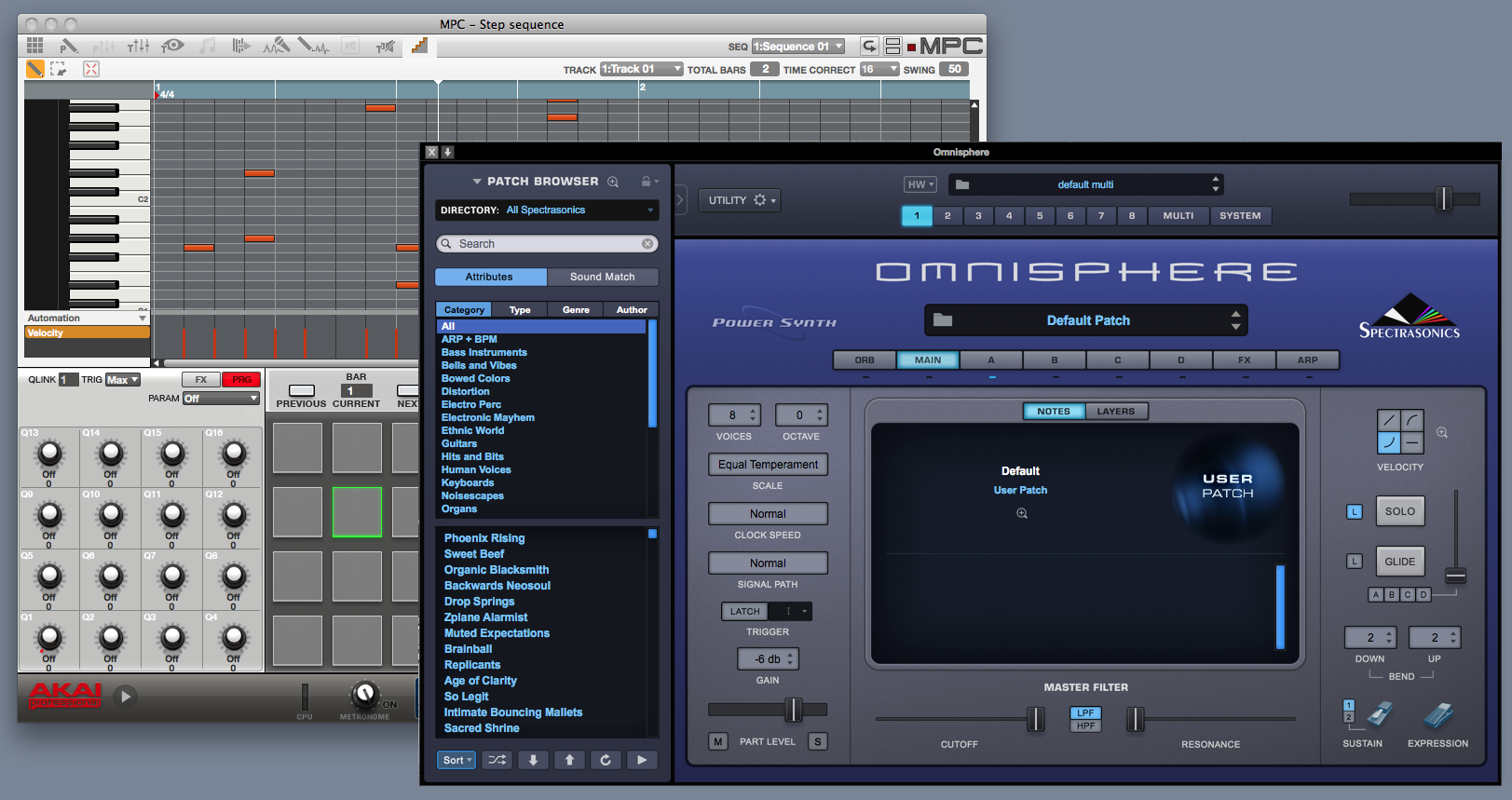This screenshot has height=800, width=1512.
Task: Open the TRIG Max dropdown
Action: pyautogui.click(x=122, y=380)
